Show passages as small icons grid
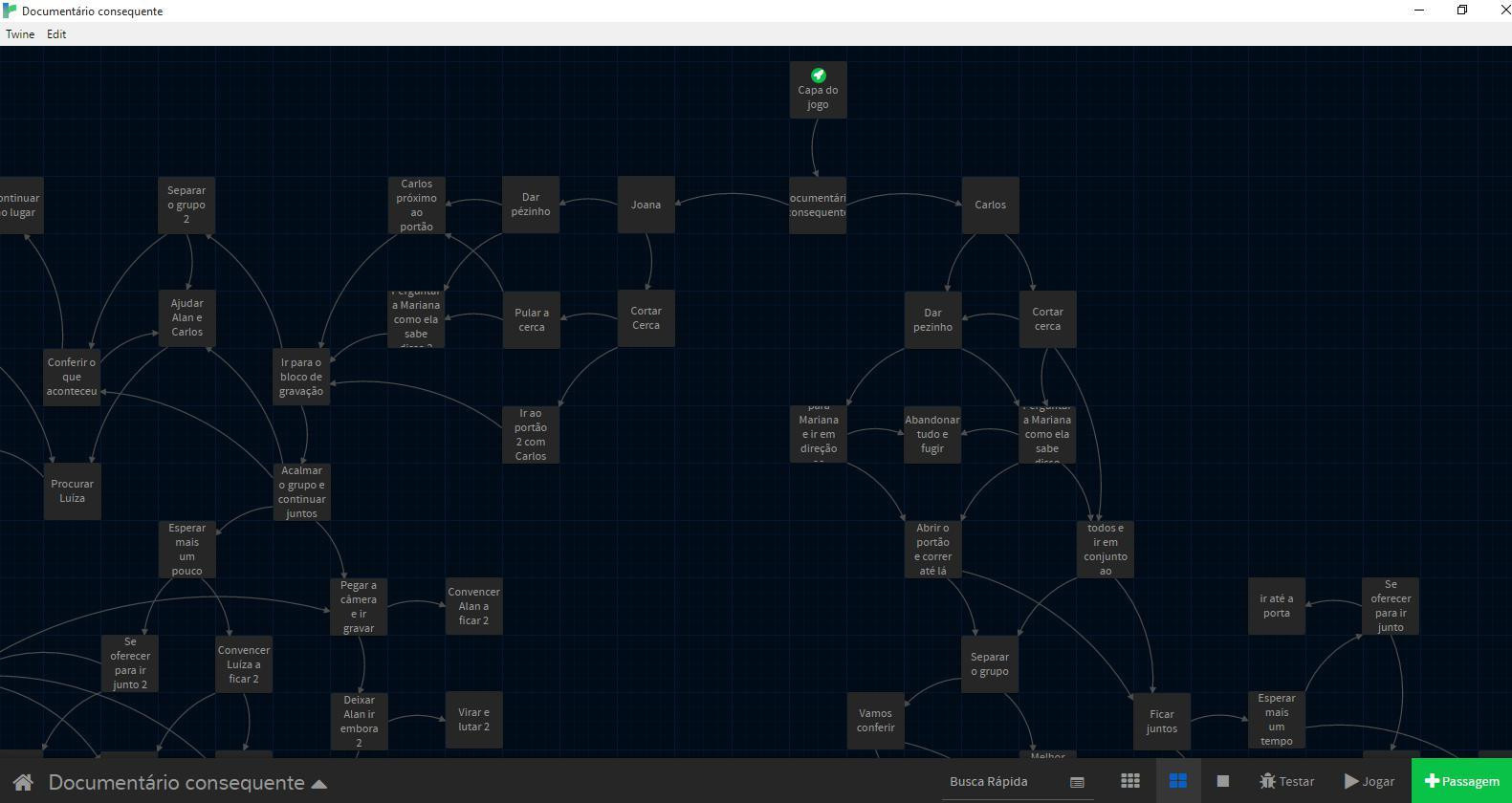 (1129, 781)
